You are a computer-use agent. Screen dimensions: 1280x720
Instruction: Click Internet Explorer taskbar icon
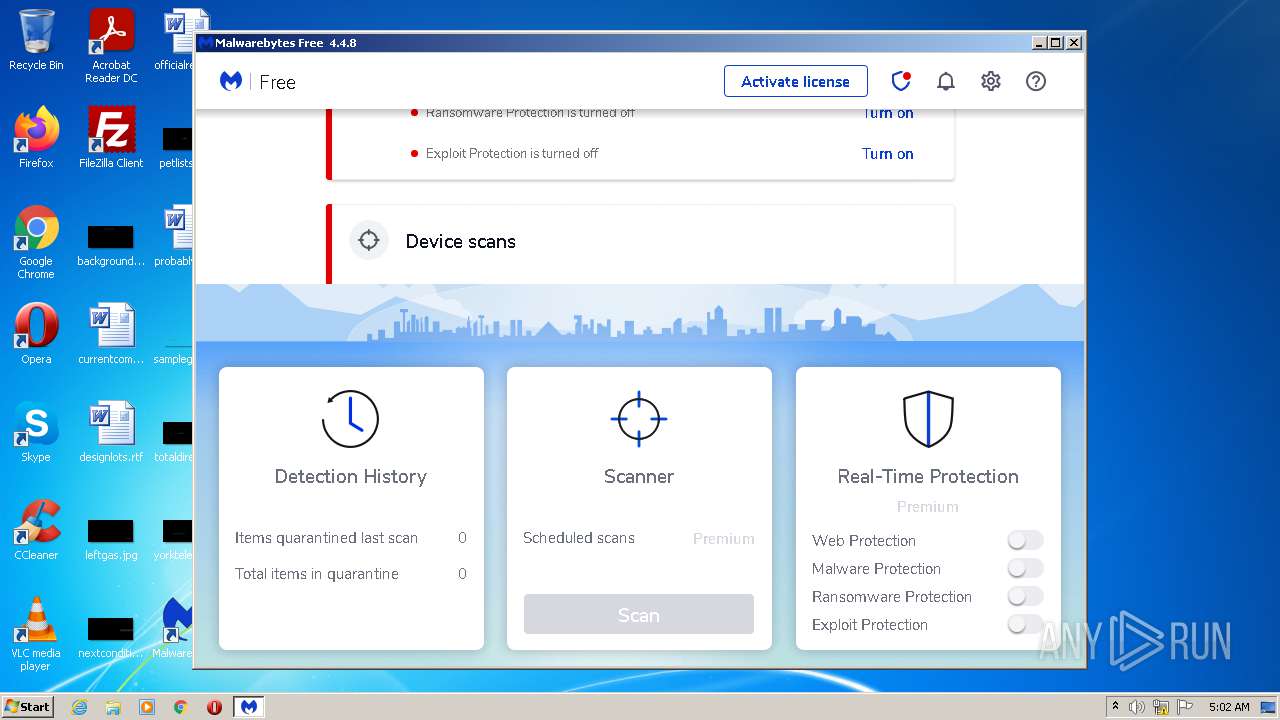tap(79, 707)
